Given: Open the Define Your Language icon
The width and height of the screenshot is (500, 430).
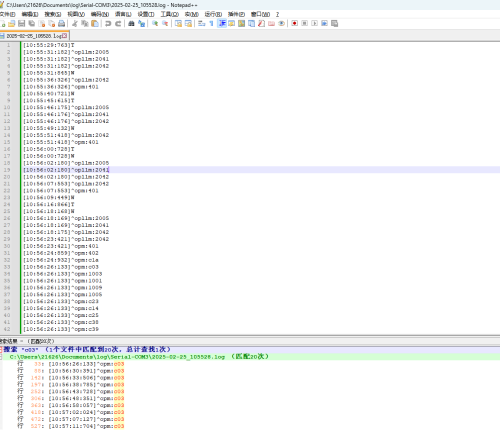Looking at the screenshot, I should (231, 23).
